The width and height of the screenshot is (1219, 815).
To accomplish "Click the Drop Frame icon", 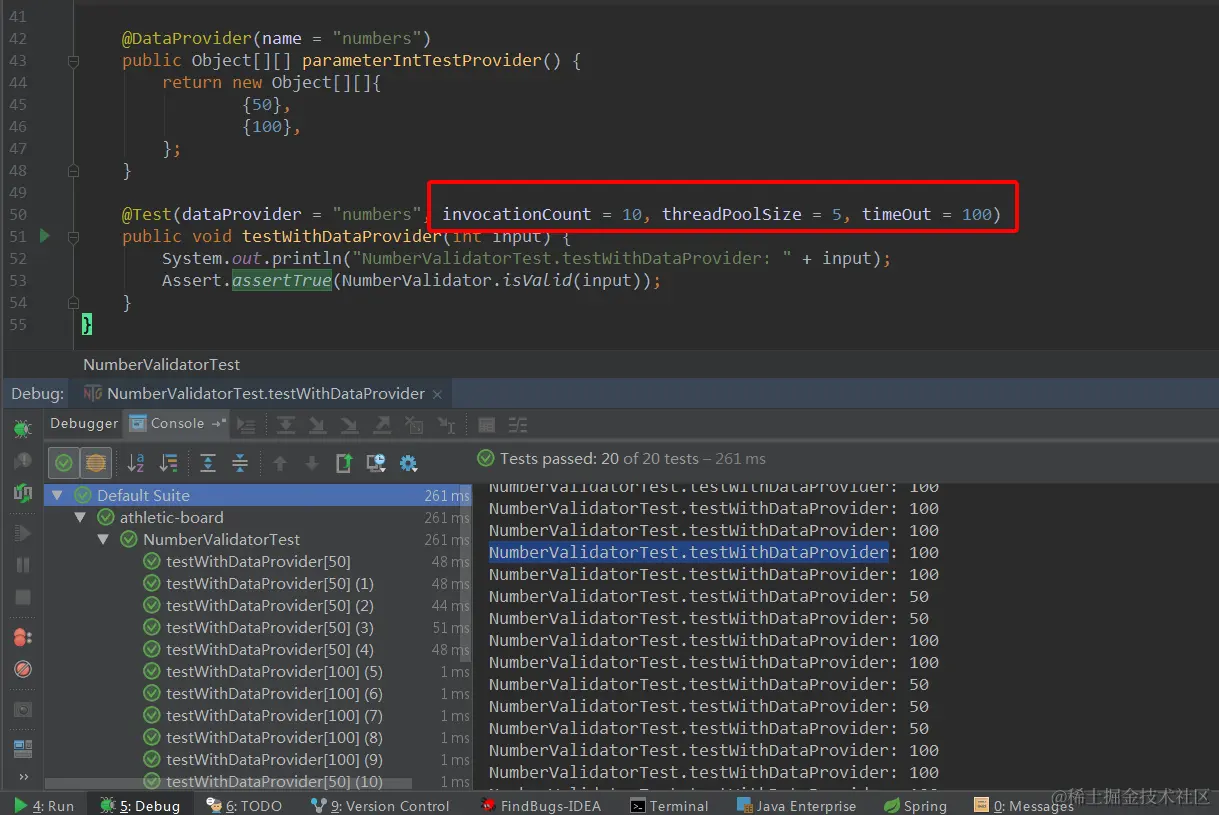I will (x=414, y=425).
